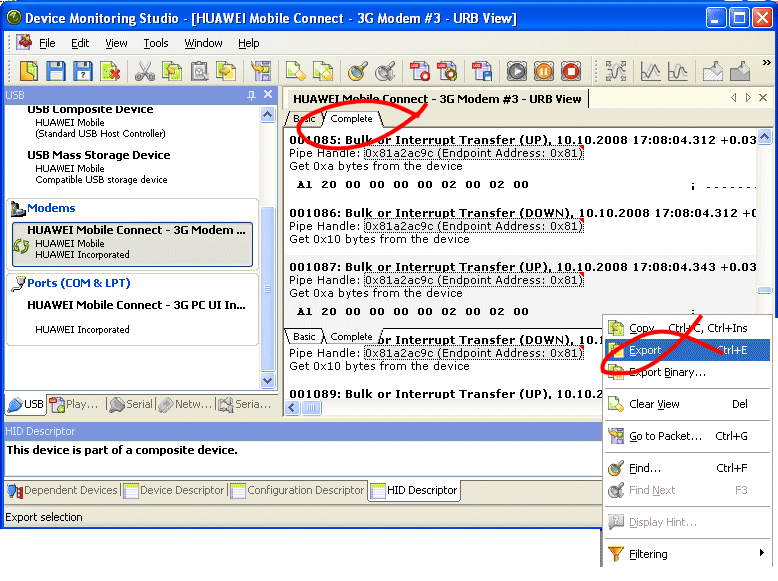Collapse the Ports (COM & LPT) category
This screenshot has height=581, width=778.
[78, 283]
